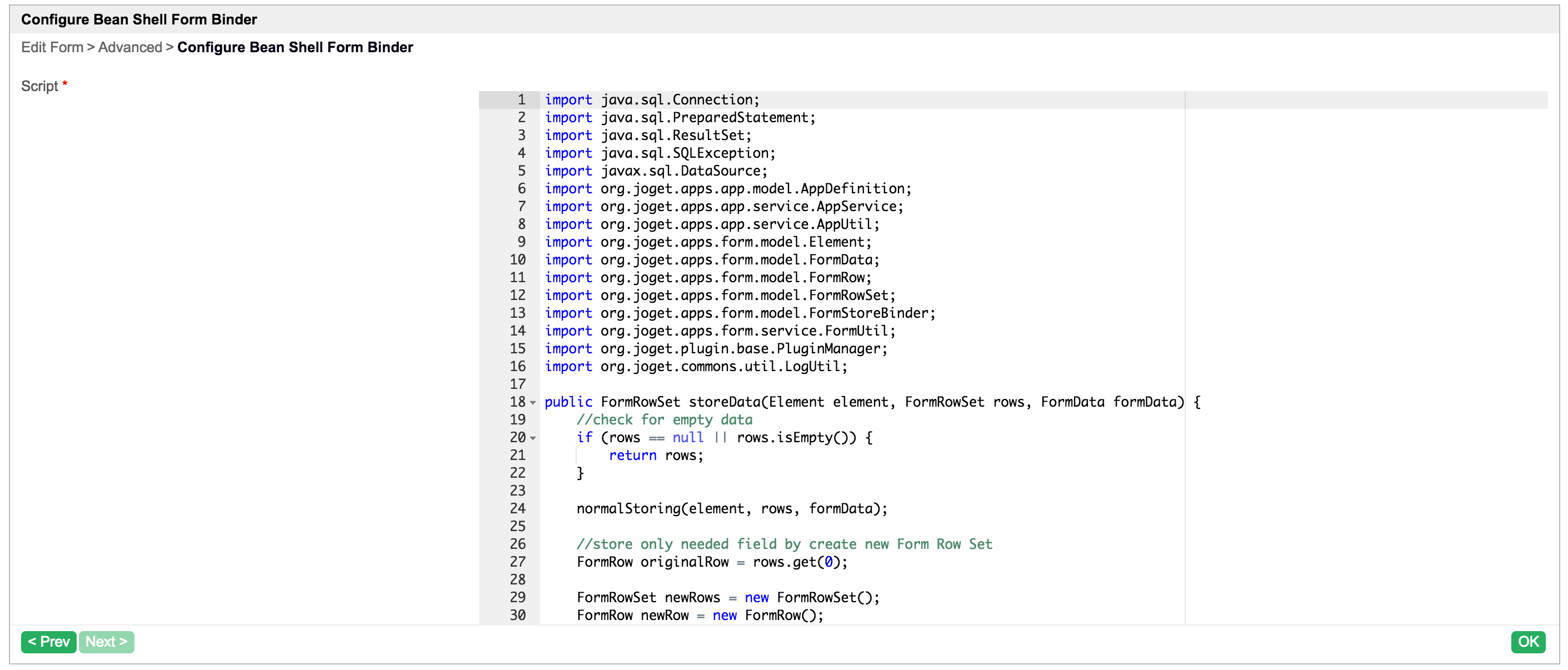Collapse the storeData function at line 18
Viewport: 1568px width, 670px height.
point(533,403)
